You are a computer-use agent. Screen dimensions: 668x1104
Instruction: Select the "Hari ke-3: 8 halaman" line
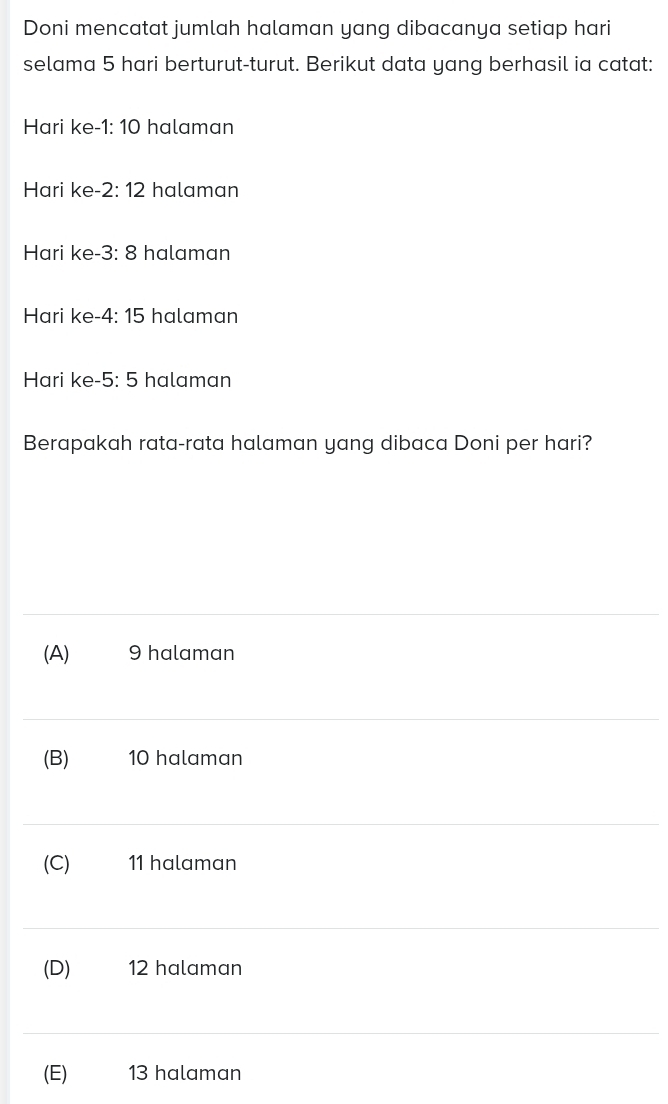pos(127,254)
